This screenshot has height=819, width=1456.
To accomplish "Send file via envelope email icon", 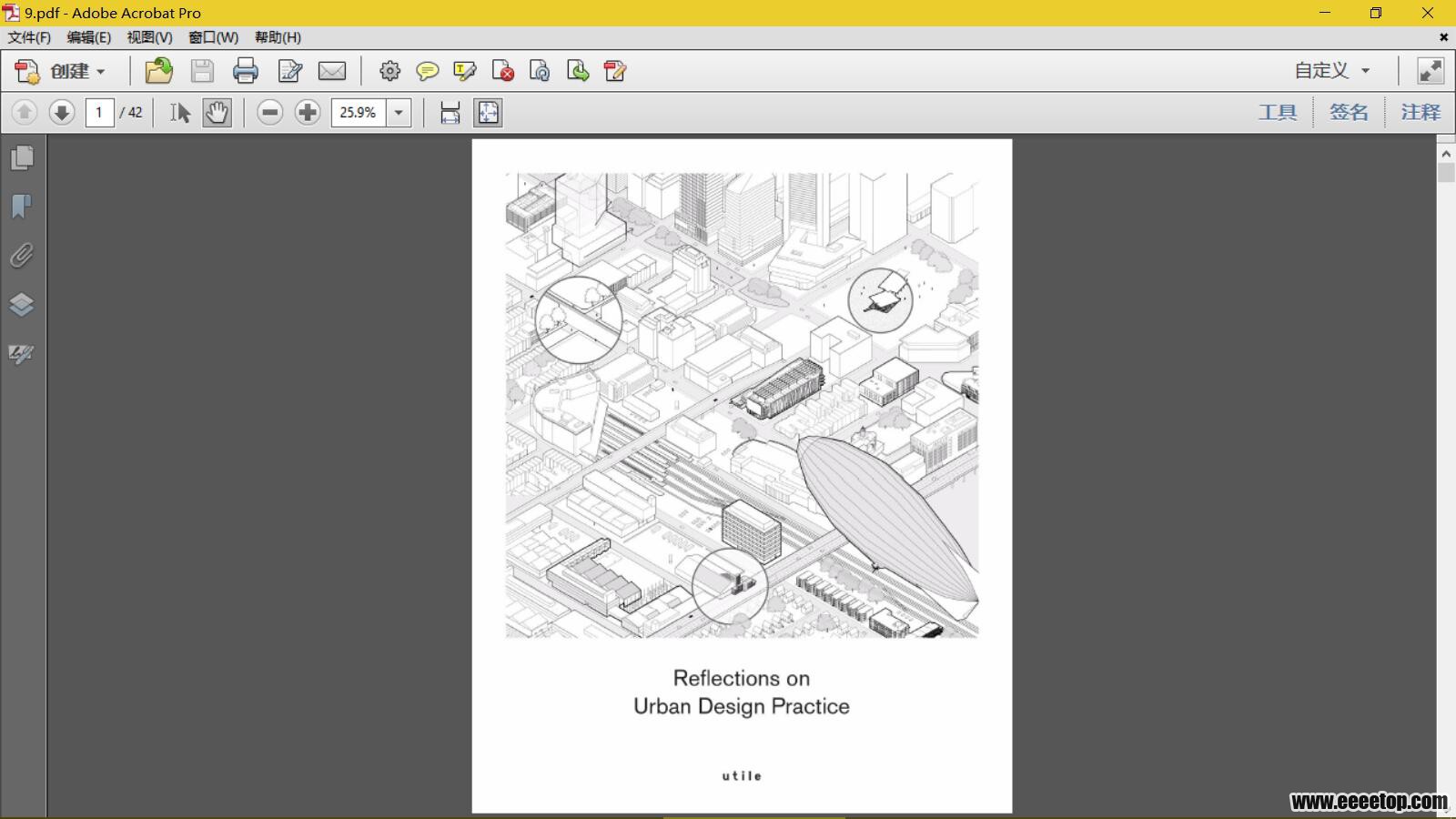I will (332, 71).
